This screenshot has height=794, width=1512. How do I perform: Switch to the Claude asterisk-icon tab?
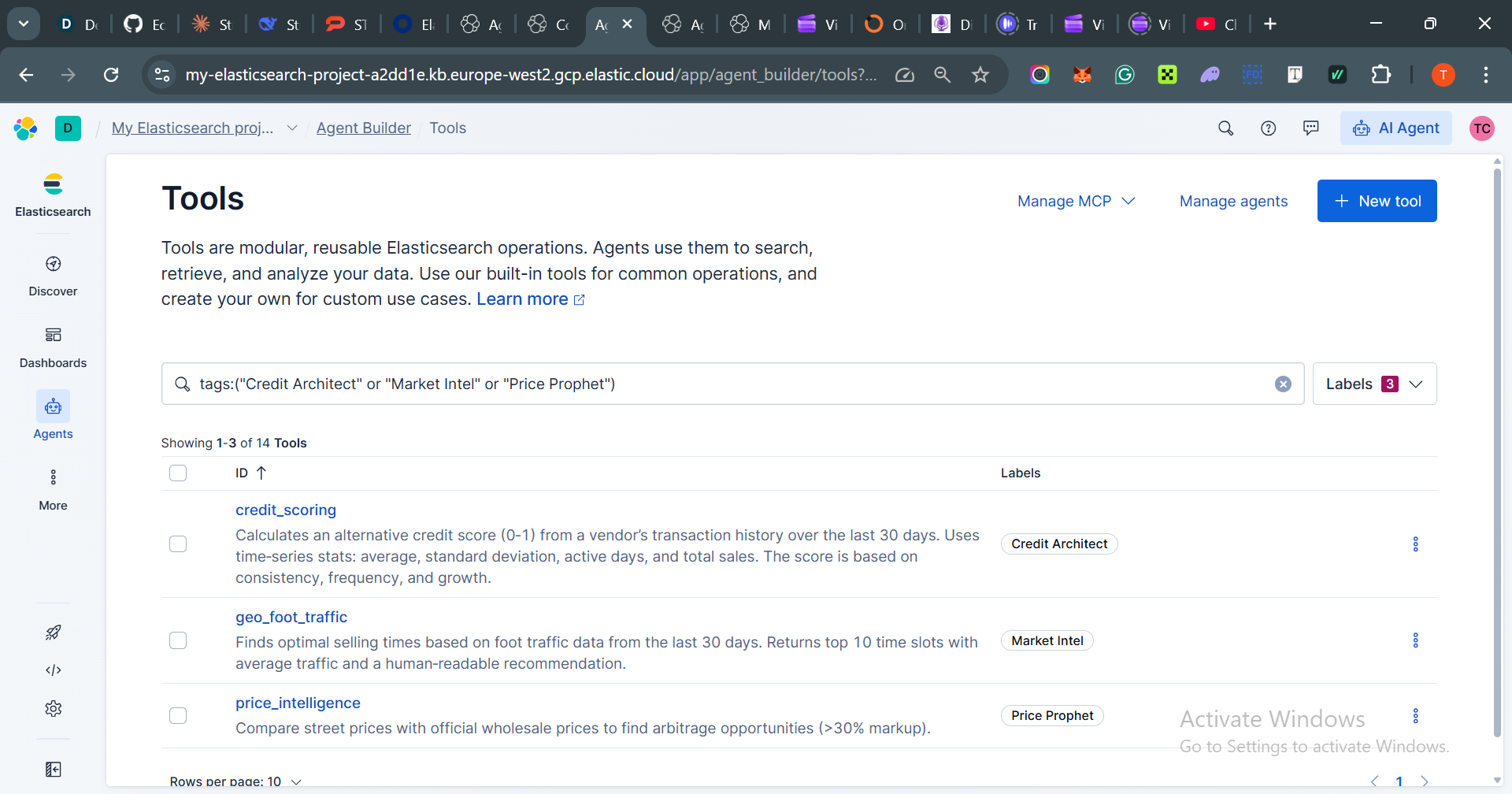point(213,24)
